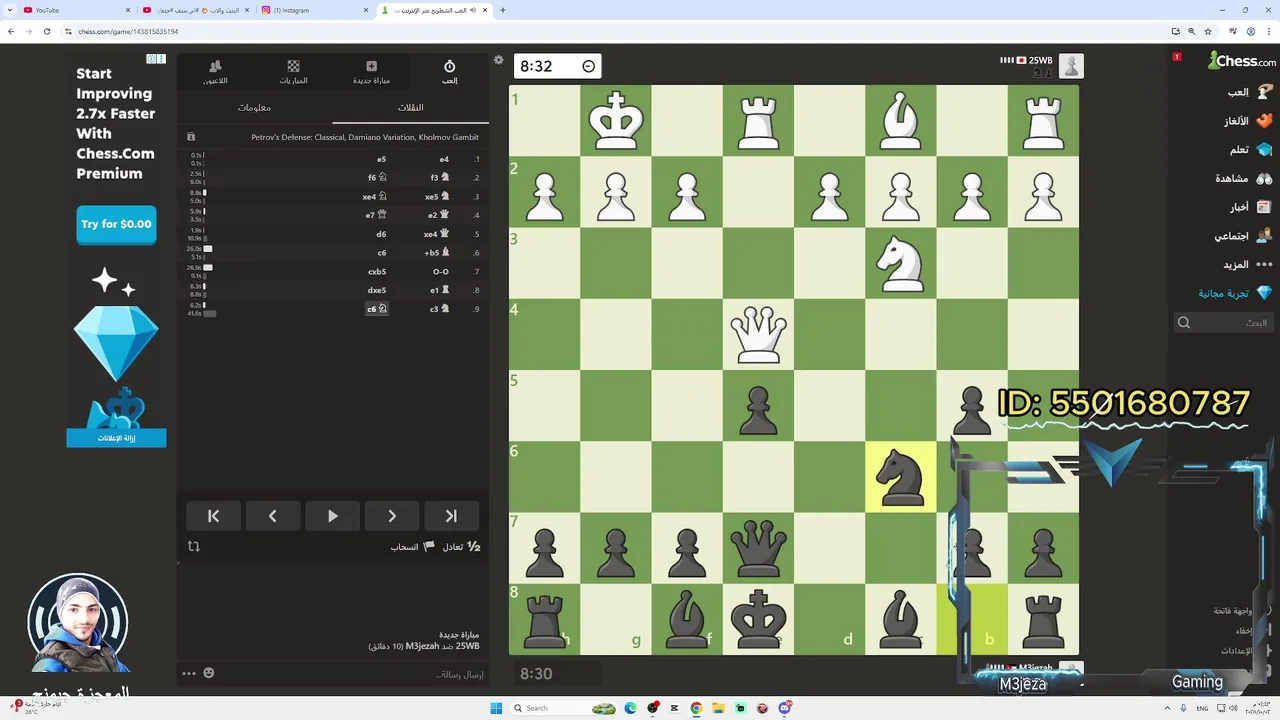Click the flip board arrows icon
This screenshot has width=1280, height=720.
194,547
